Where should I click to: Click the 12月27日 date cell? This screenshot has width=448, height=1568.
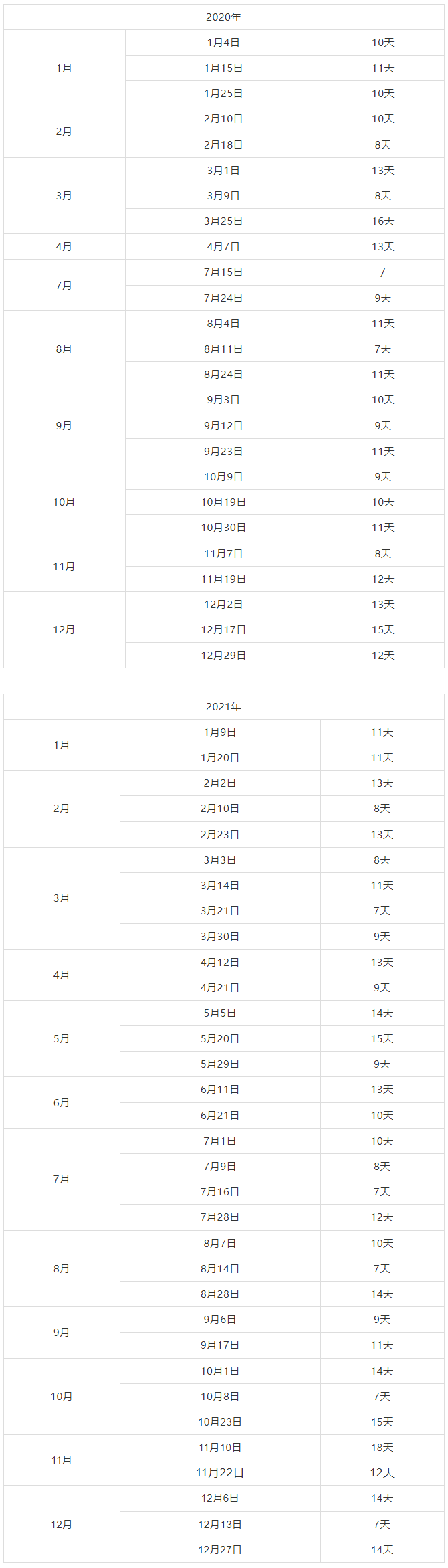coord(220,1550)
